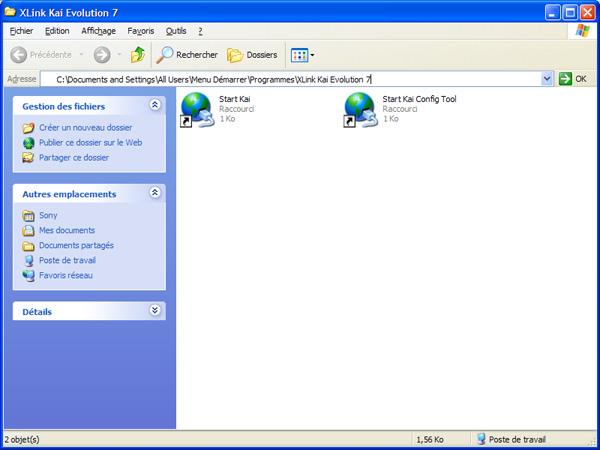
Task: Collapse the Gestion des fichiers panel
Action: [155, 105]
